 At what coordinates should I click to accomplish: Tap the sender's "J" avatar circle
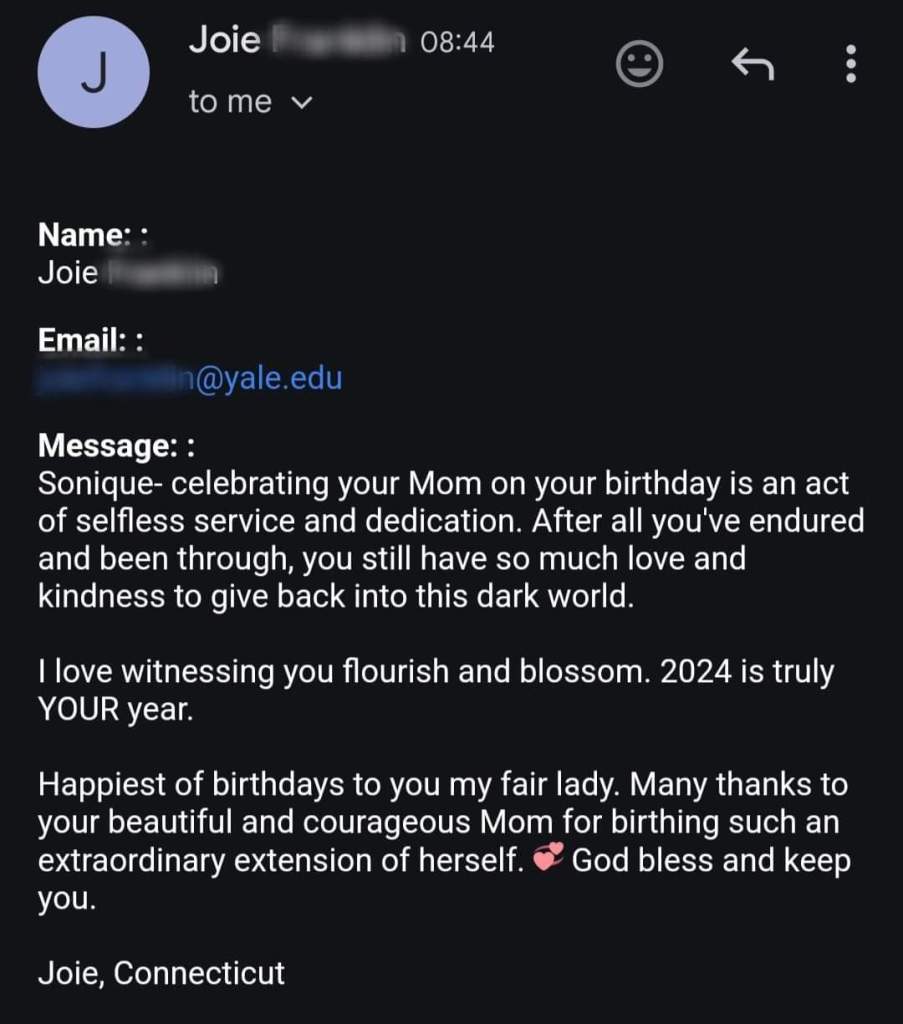(93, 73)
